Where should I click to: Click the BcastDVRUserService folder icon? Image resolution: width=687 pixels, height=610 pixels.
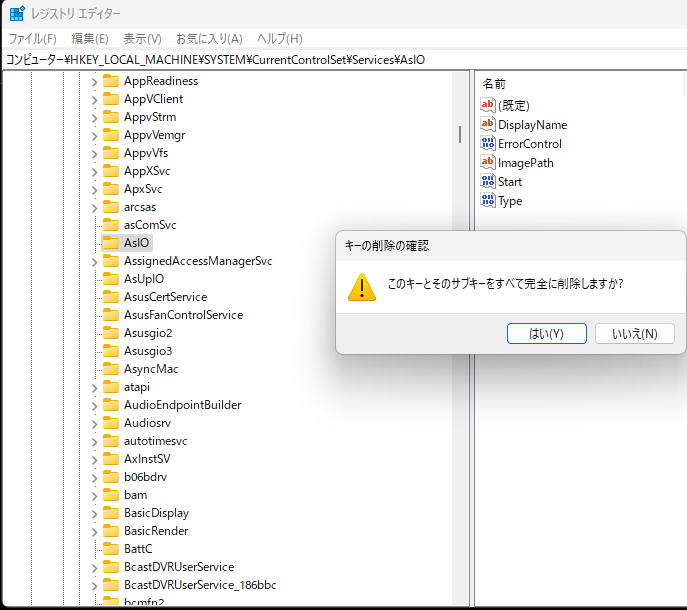pyautogui.click(x=111, y=566)
